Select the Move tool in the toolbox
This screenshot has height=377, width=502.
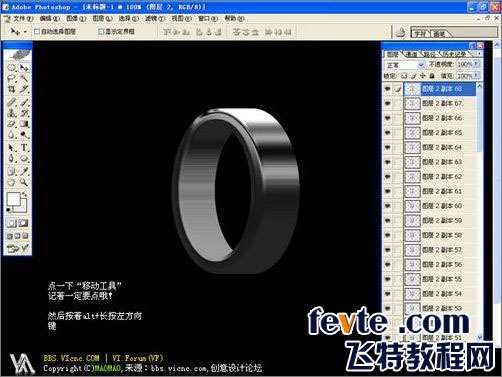pos(24,68)
